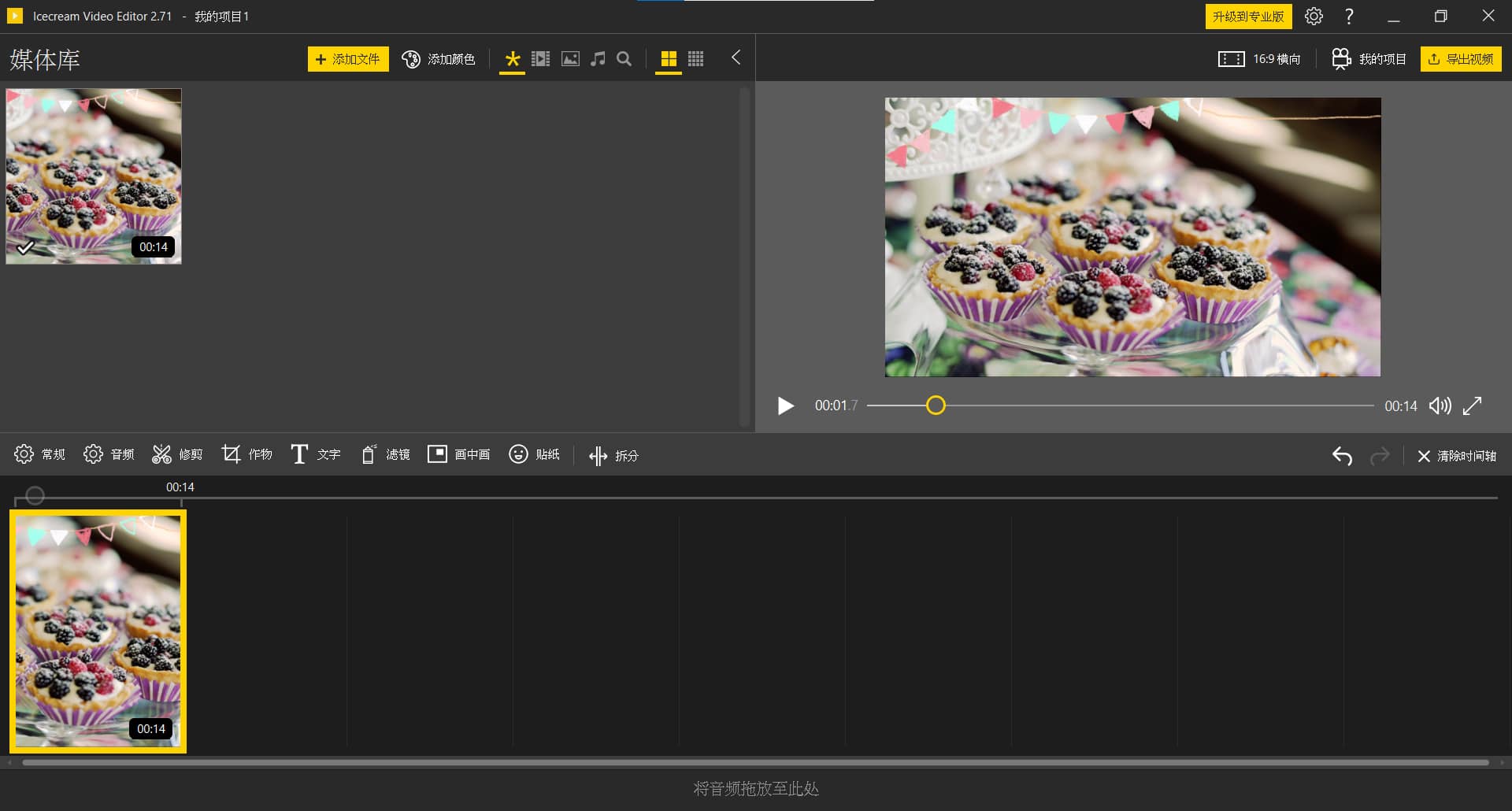Click 导出视频 to export the video

pyautogui.click(x=1461, y=58)
